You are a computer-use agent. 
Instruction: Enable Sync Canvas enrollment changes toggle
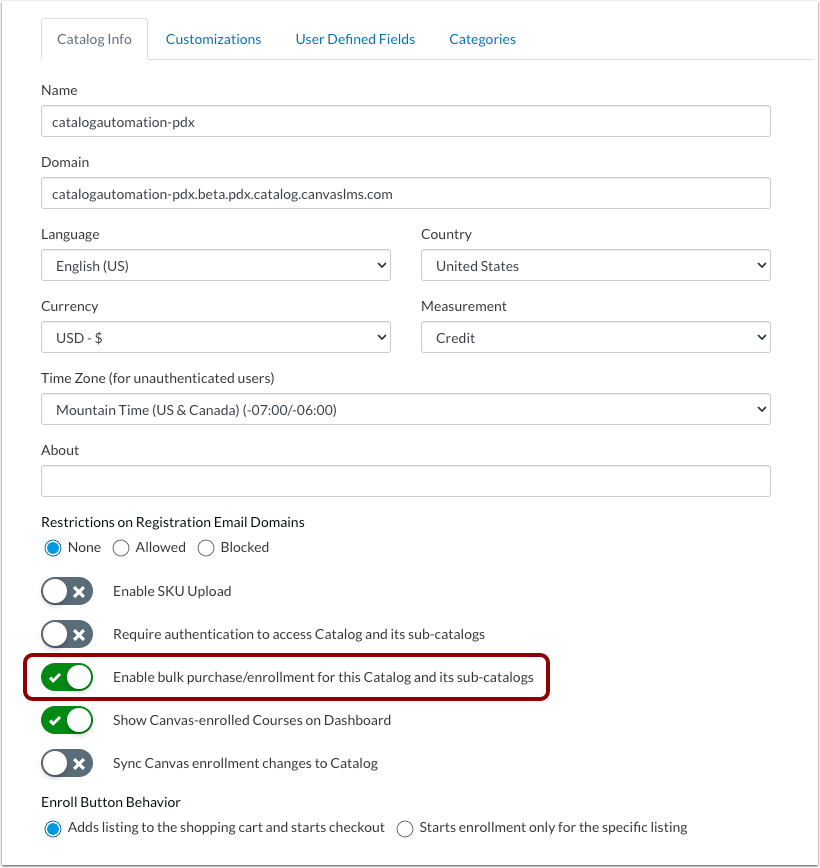67,763
